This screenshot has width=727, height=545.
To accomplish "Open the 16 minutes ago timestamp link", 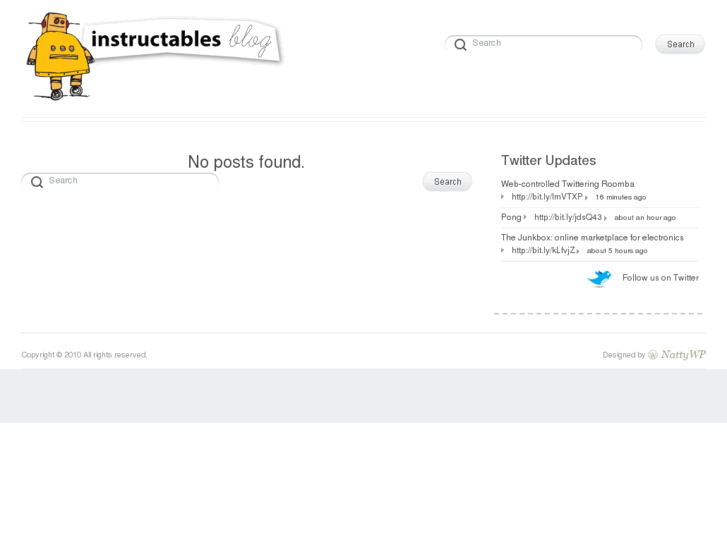I will click(x=620, y=198).
